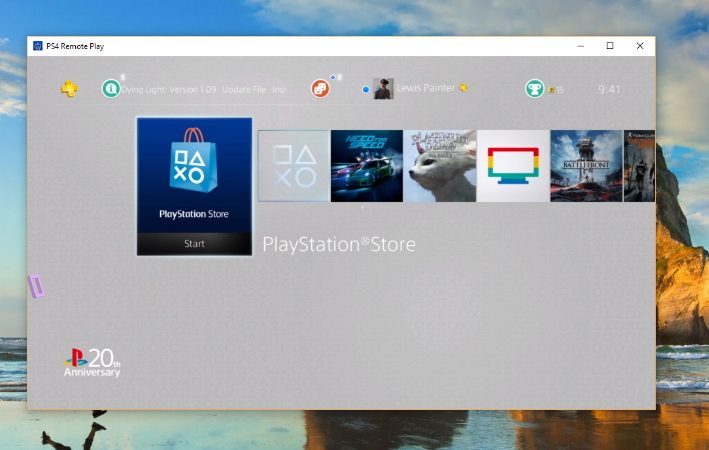
Task: Open the Trophies icon
Action: [534, 89]
